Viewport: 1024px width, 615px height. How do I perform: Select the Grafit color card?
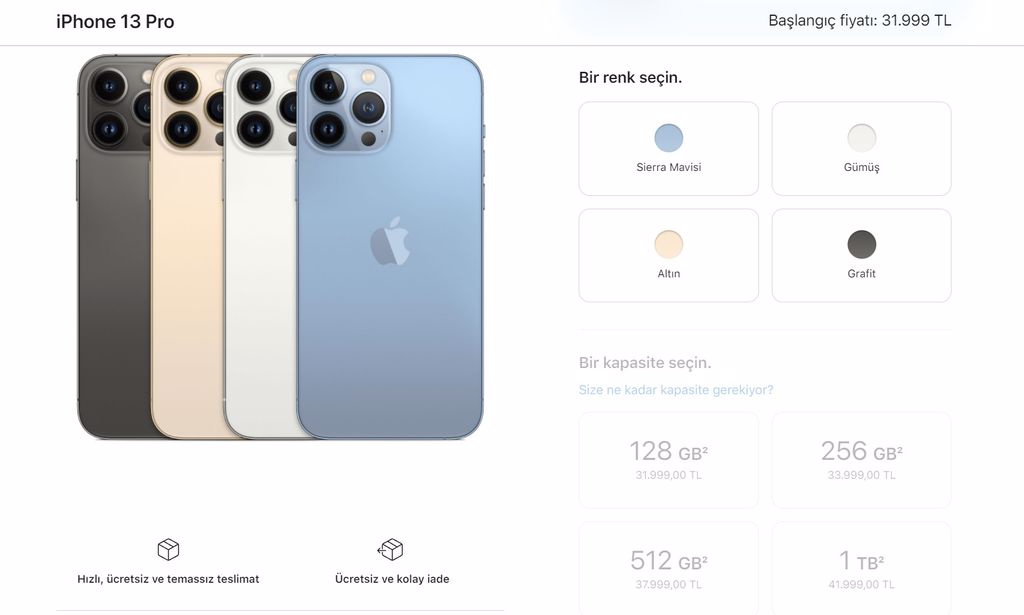[x=861, y=255]
